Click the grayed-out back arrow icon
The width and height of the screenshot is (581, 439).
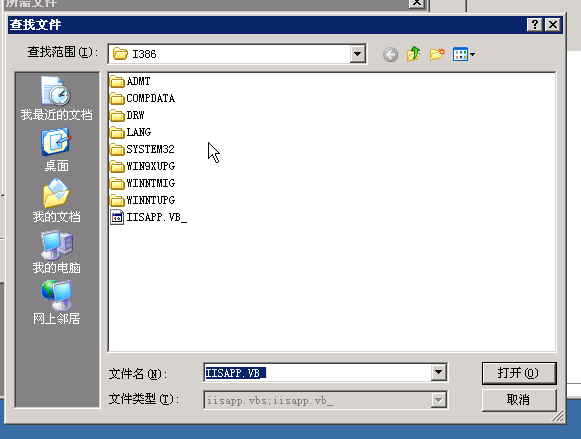[390, 55]
